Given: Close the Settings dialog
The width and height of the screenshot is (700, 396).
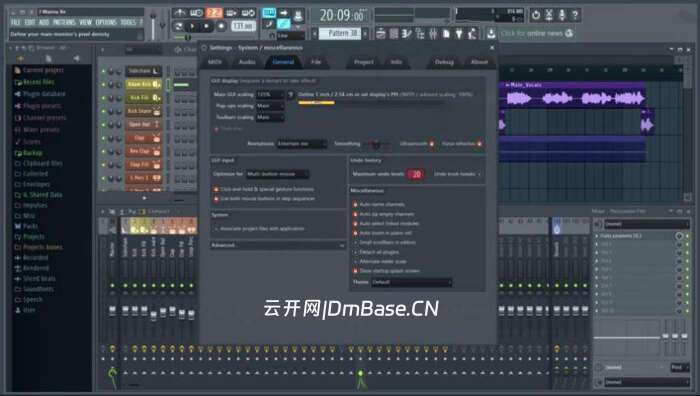Looking at the screenshot, I should (x=492, y=47).
